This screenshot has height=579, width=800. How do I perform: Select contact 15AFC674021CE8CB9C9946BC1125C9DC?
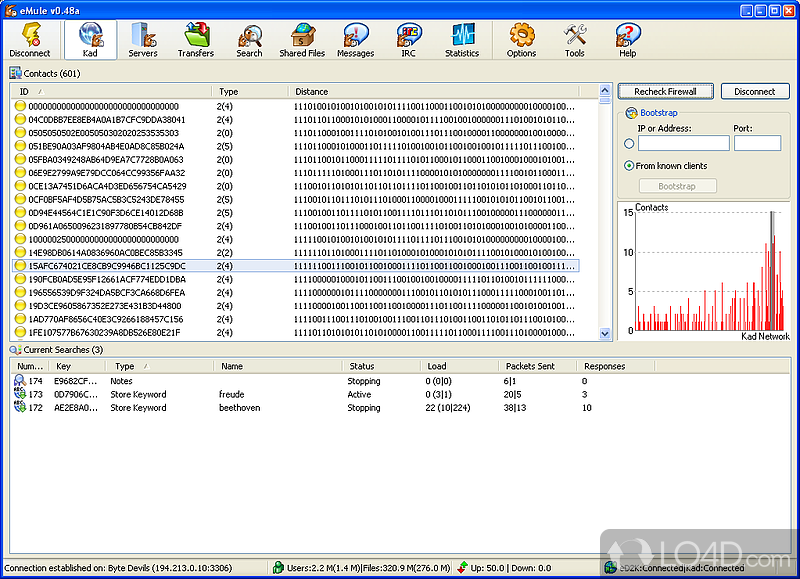click(295, 265)
